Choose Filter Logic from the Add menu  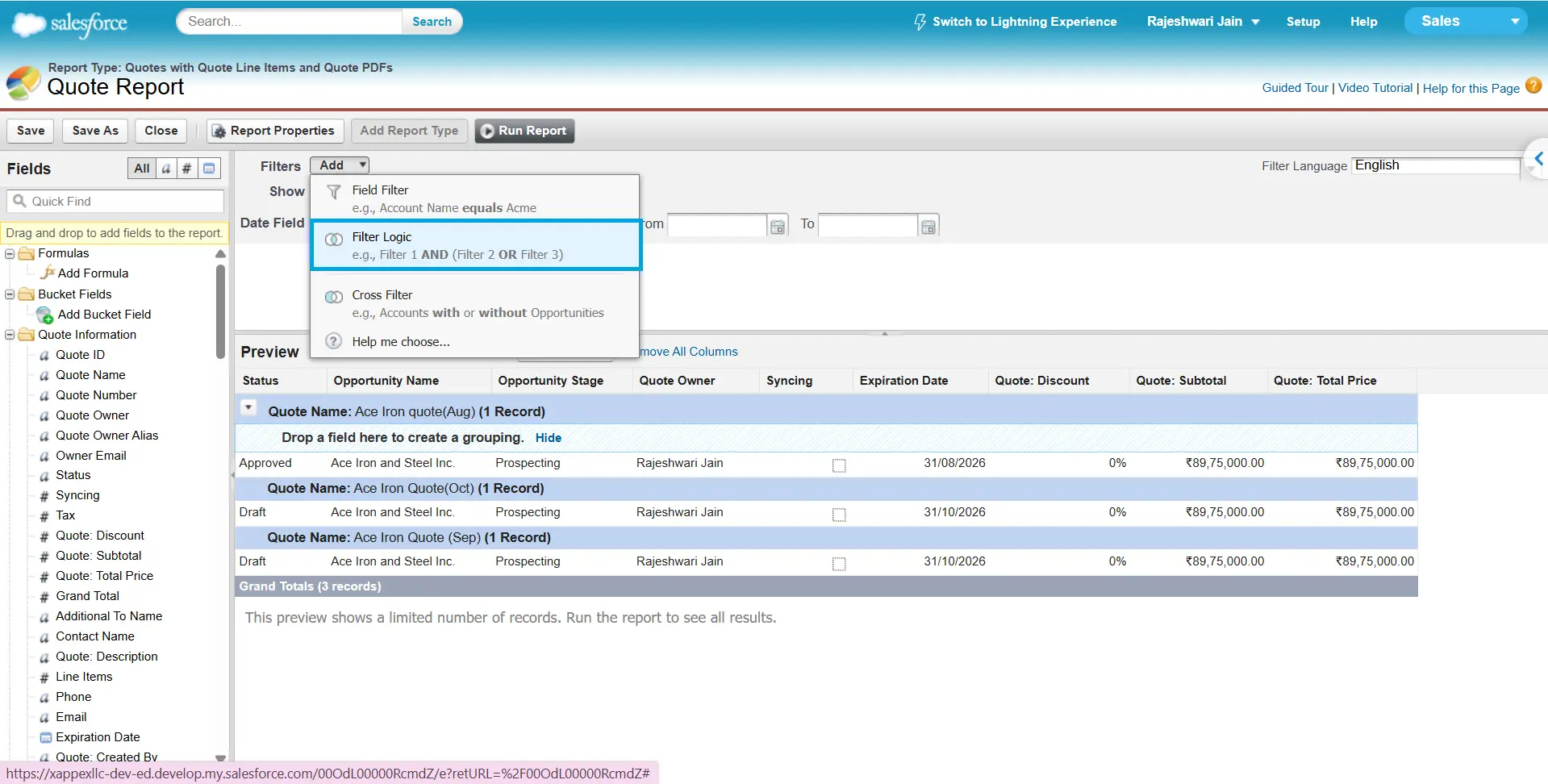475,245
